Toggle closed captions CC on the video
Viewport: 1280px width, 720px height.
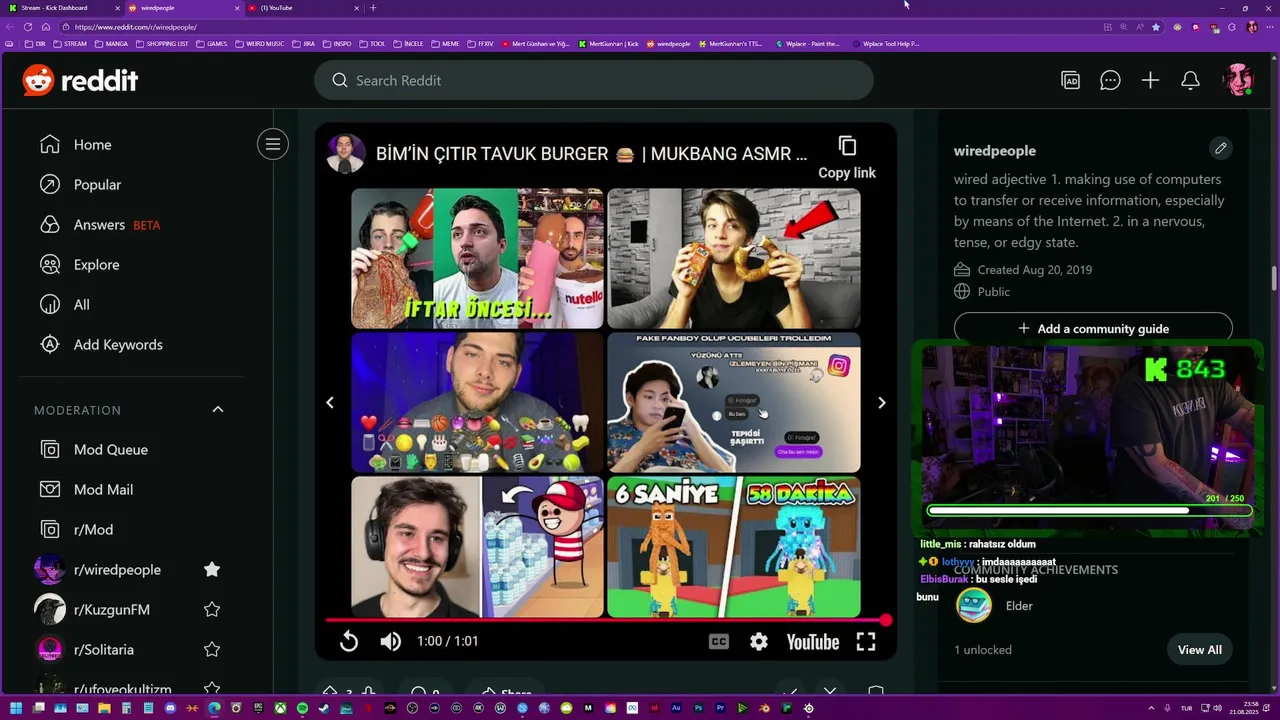coord(718,642)
